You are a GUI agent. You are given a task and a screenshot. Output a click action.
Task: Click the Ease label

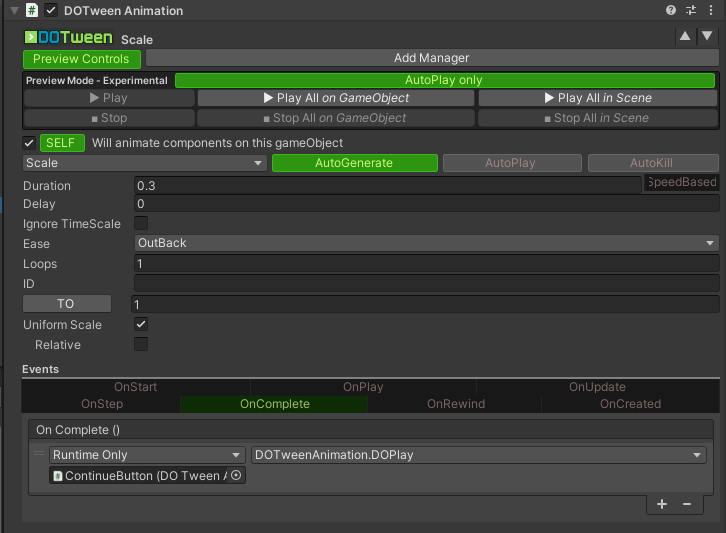click(x=37, y=244)
